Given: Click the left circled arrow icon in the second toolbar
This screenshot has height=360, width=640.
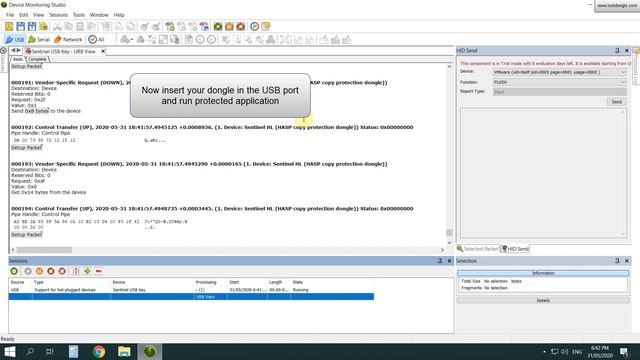Looking at the screenshot, I should click(x=200, y=40).
